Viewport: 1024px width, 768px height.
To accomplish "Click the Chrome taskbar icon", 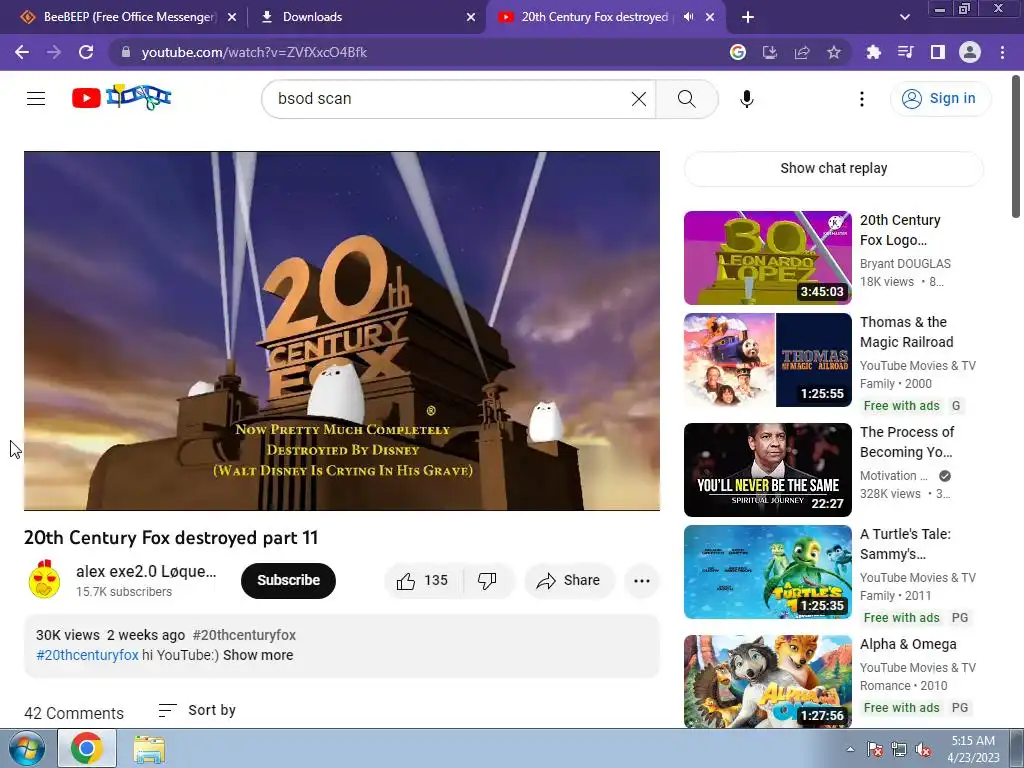I will (87, 749).
